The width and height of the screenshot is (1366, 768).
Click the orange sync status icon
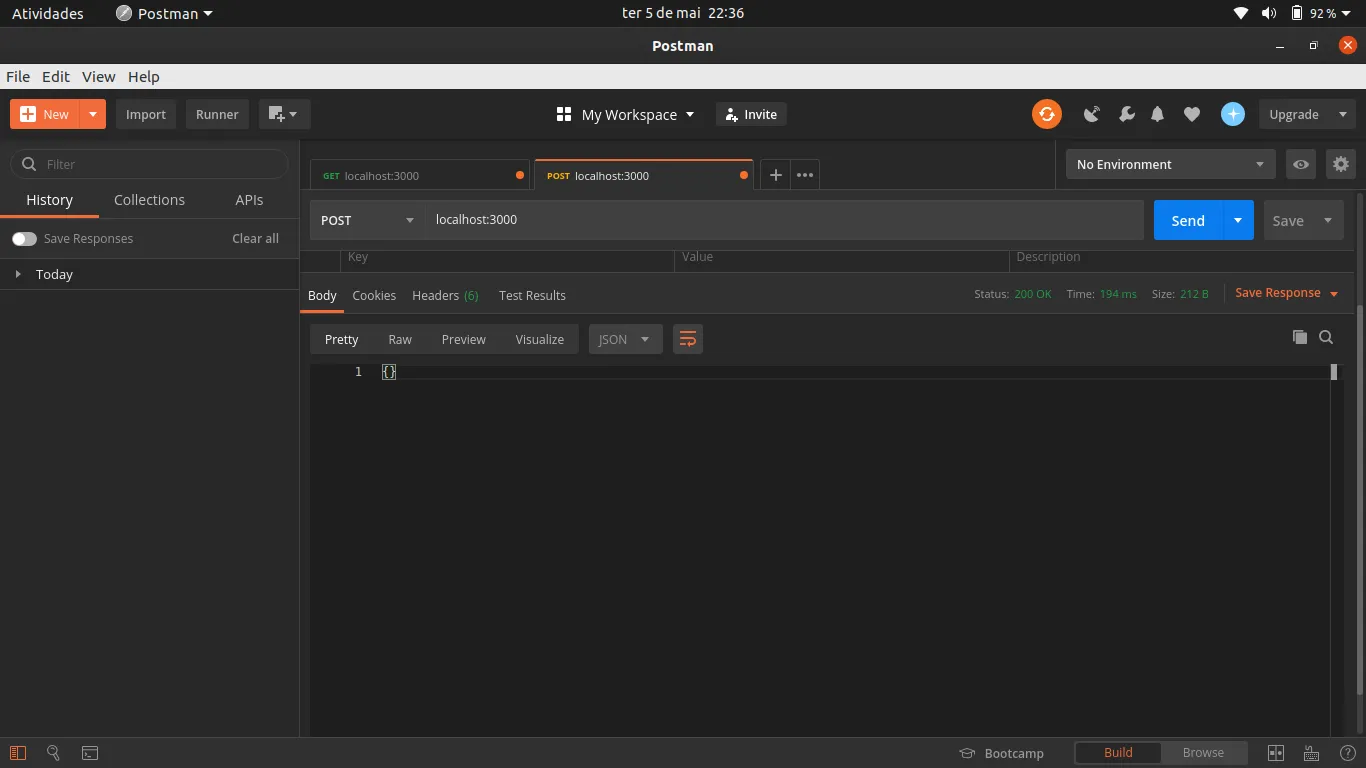1046,114
